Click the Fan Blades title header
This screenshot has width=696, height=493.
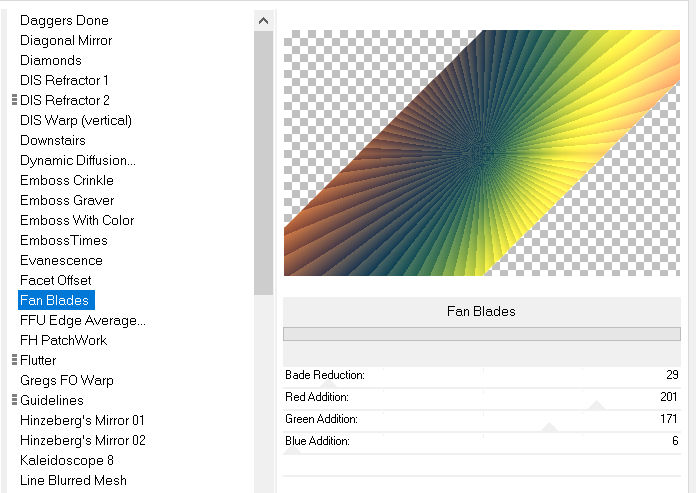tap(481, 311)
